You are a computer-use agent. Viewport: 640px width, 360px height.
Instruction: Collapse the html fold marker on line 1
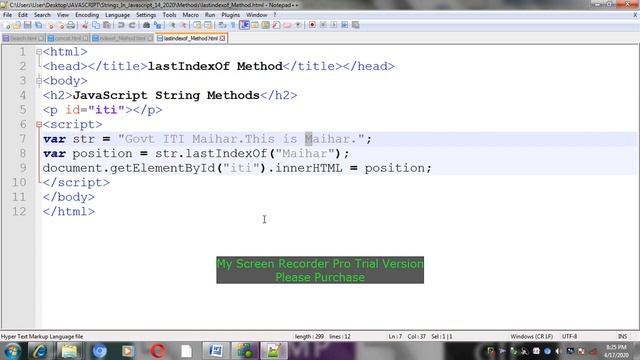click(x=39, y=52)
